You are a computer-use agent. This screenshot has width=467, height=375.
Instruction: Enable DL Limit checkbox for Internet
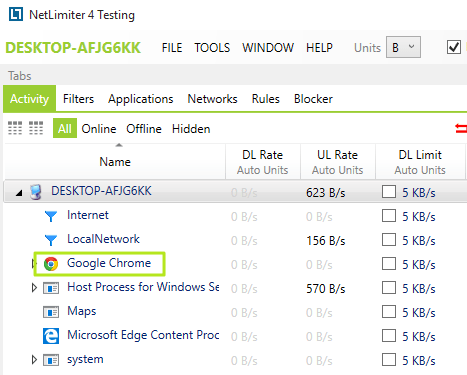click(389, 216)
